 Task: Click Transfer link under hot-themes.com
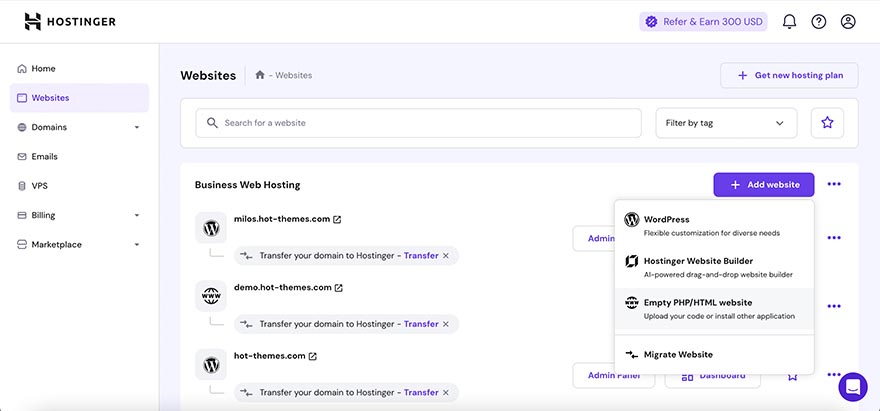click(421, 392)
